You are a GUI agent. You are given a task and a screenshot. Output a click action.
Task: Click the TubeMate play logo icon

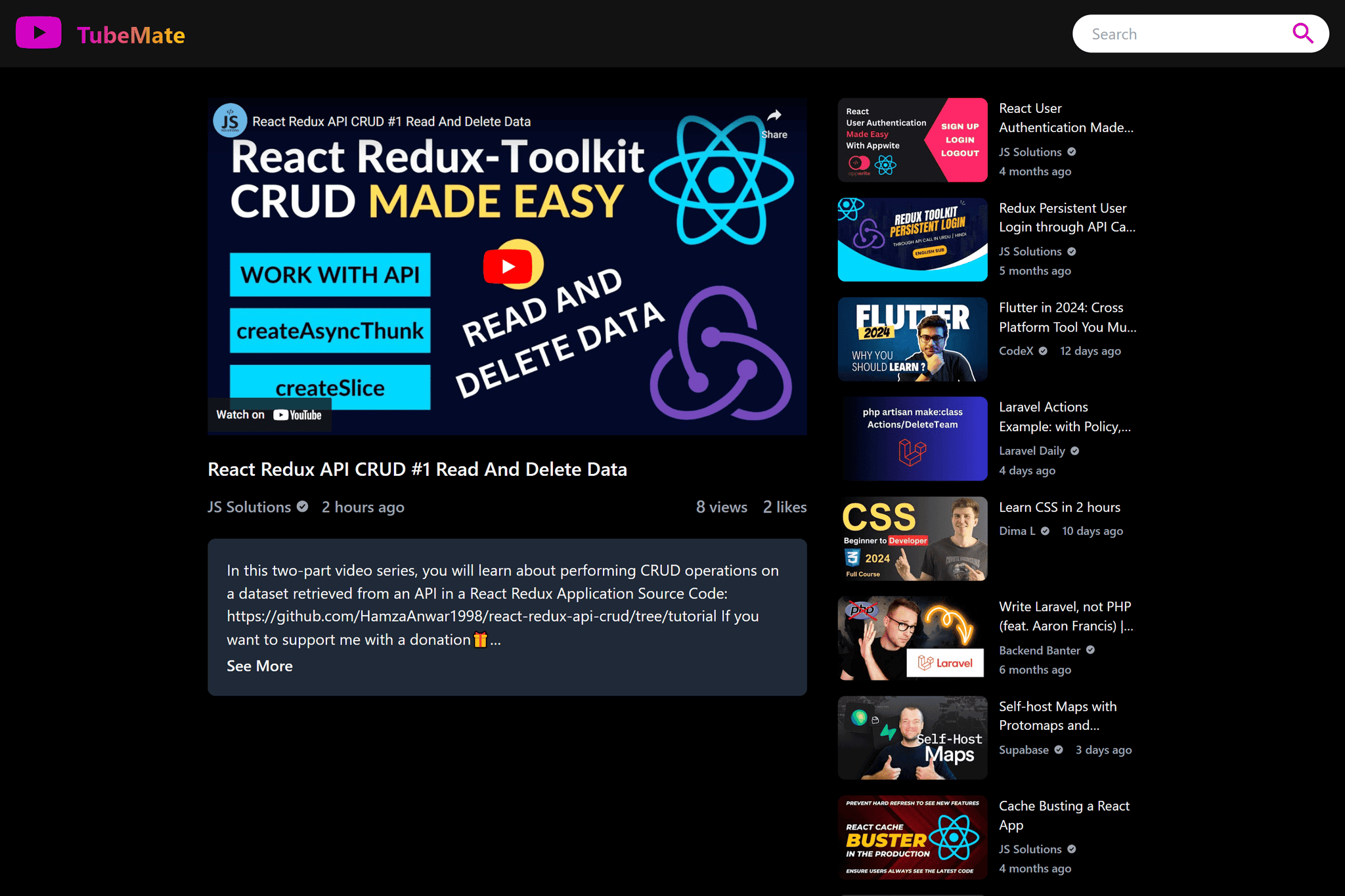[x=39, y=33]
